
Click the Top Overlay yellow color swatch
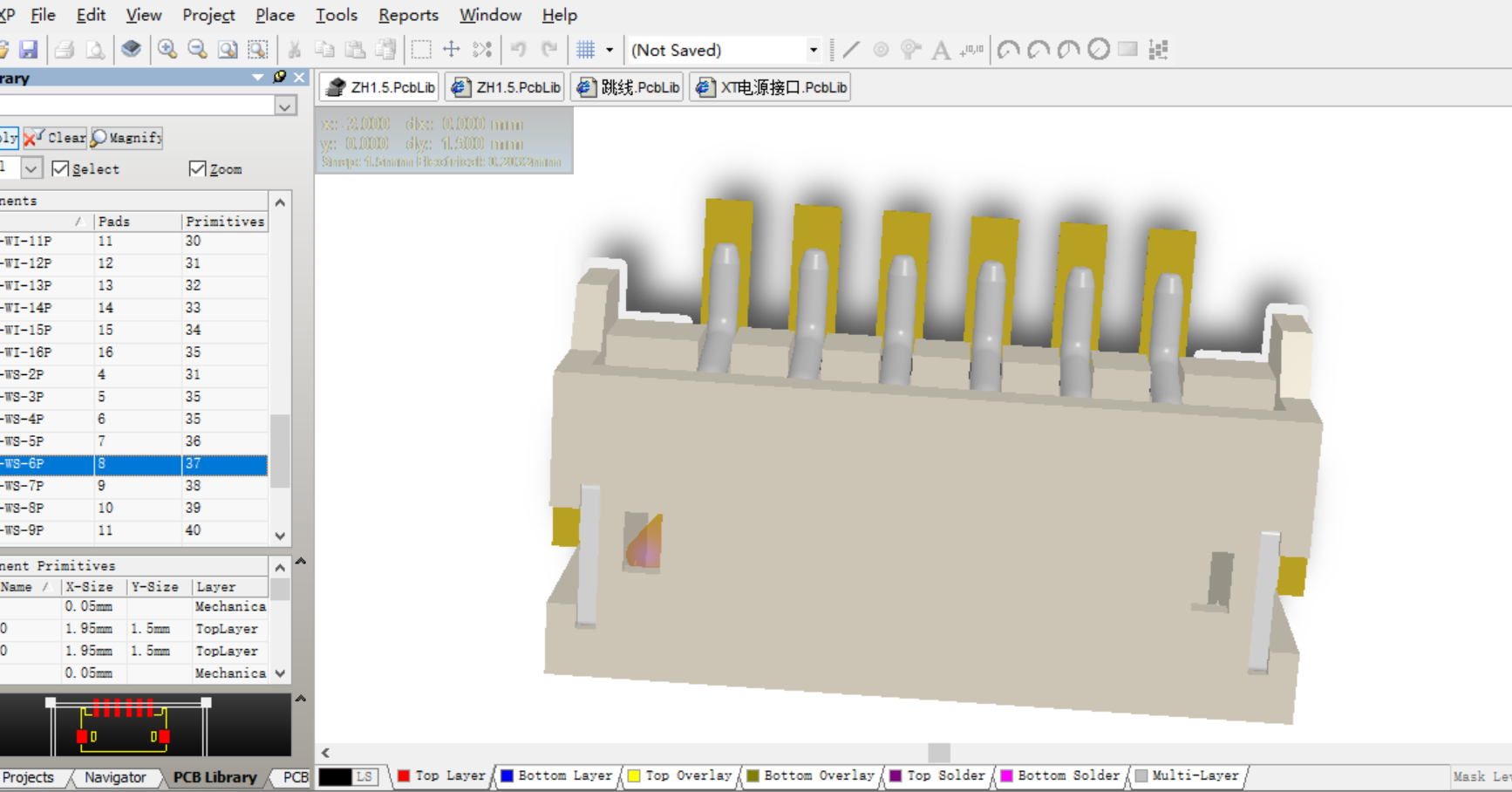click(x=634, y=775)
